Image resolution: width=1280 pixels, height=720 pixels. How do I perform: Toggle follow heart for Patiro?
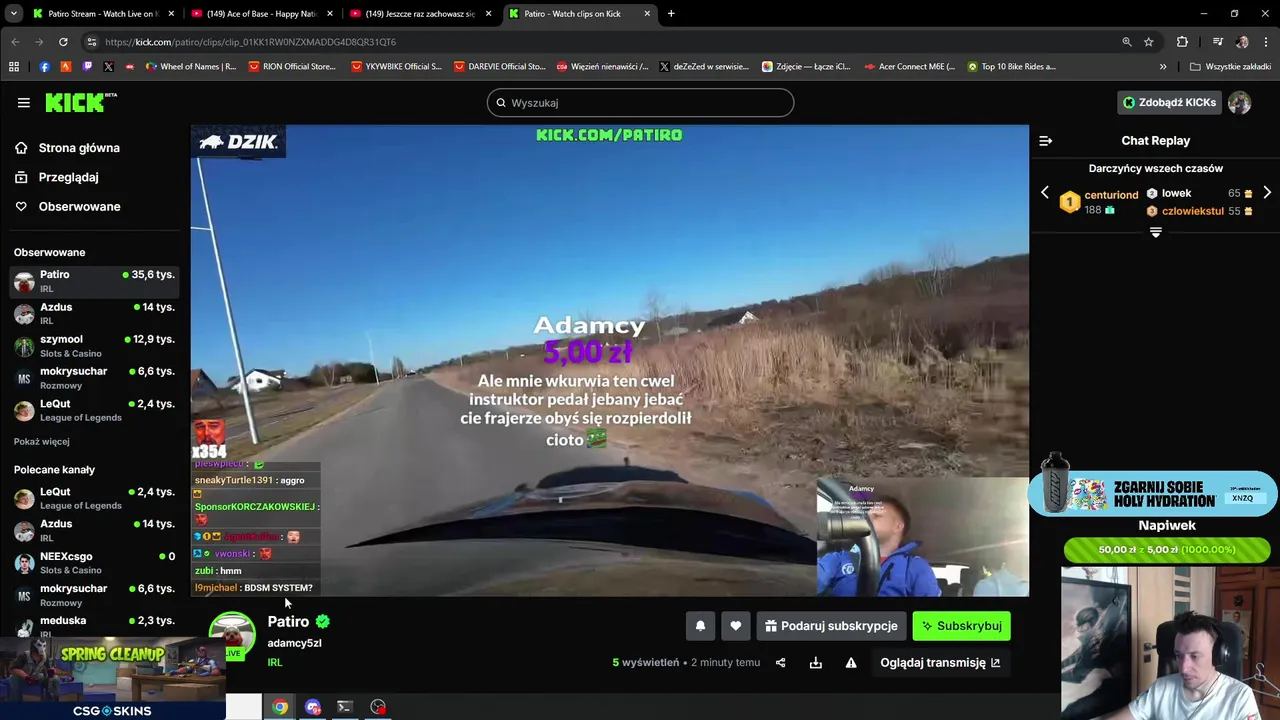735,626
